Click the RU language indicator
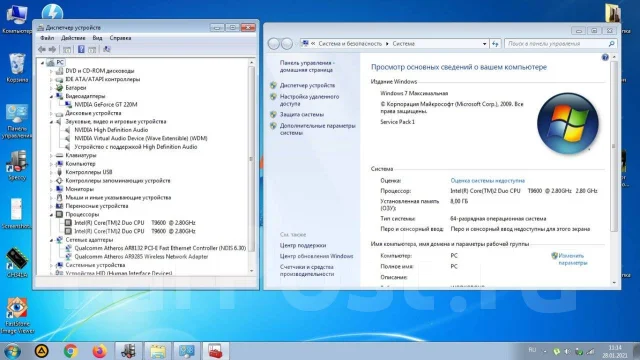This screenshot has width=640, height=360. [x=532, y=350]
